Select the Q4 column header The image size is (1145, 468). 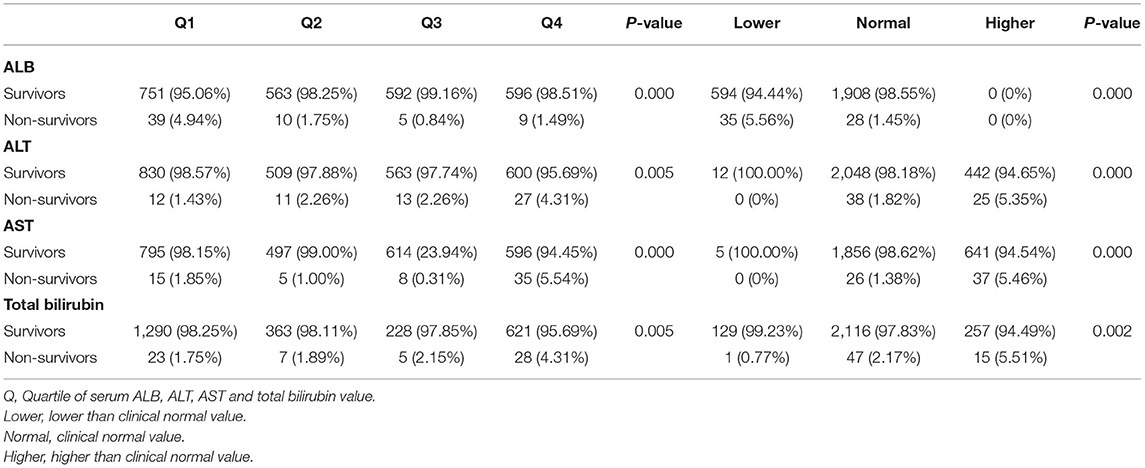click(552, 22)
